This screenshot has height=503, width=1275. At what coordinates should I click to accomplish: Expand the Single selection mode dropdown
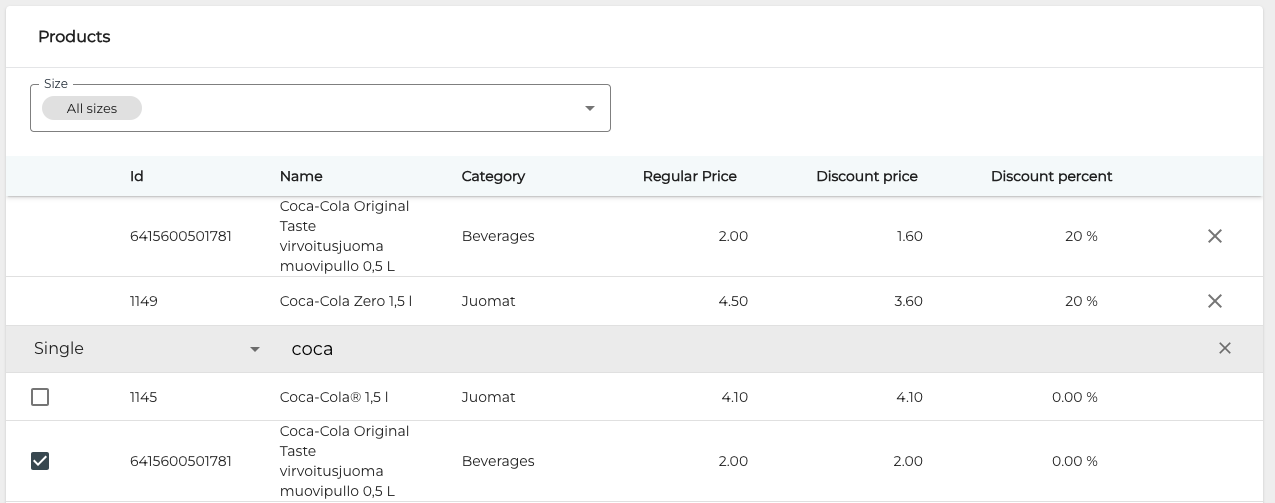point(254,349)
